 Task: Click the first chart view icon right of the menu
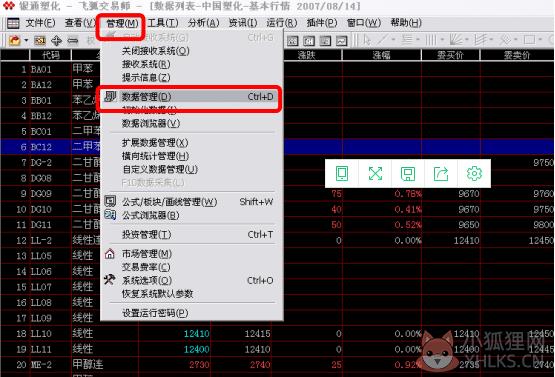(292, 41)
